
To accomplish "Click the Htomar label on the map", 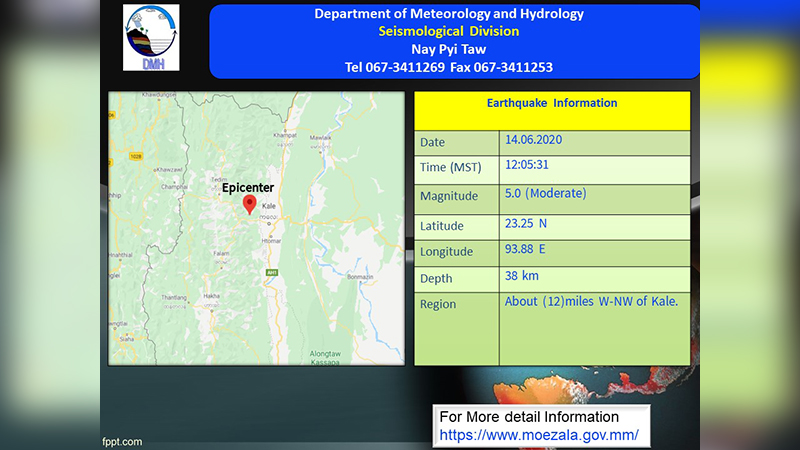I will point(271,241).
